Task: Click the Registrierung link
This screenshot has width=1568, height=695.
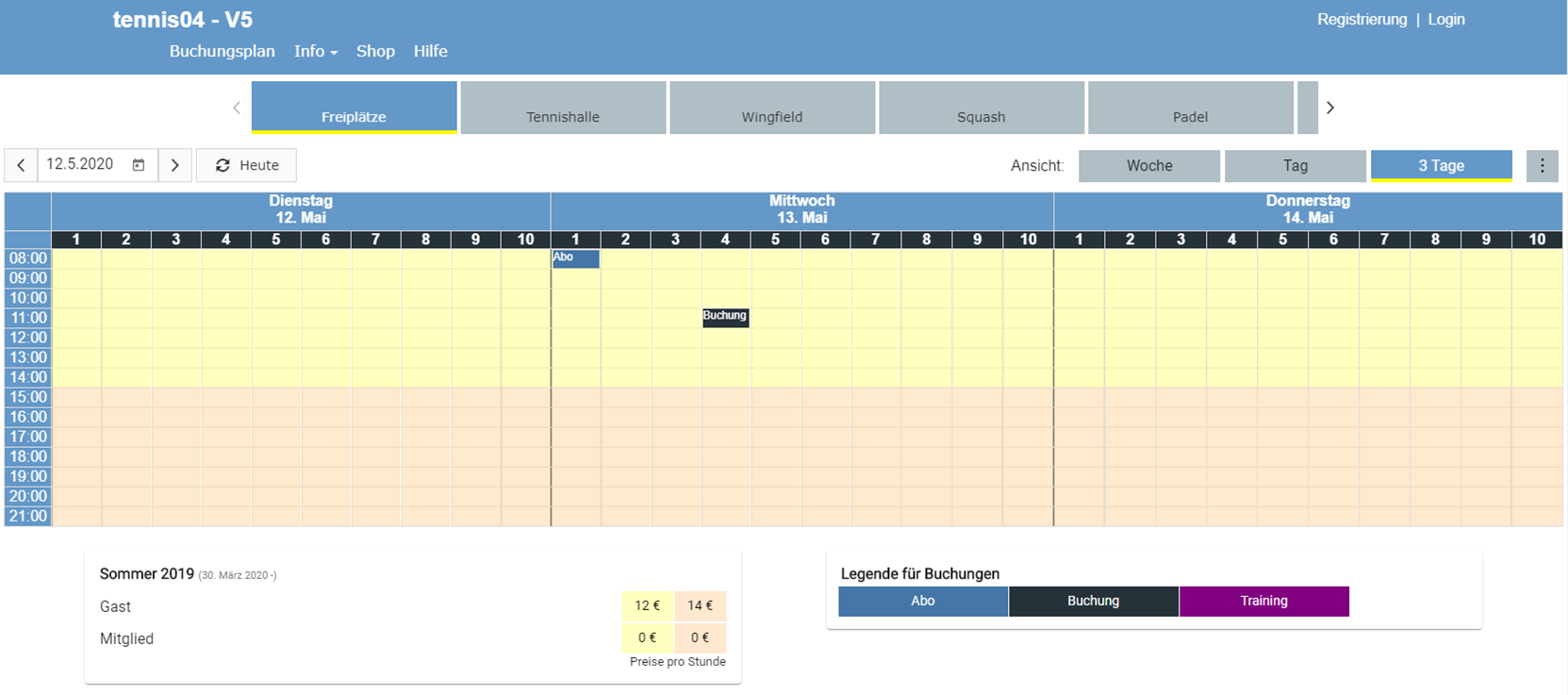Action: [x=1362, y=19]
